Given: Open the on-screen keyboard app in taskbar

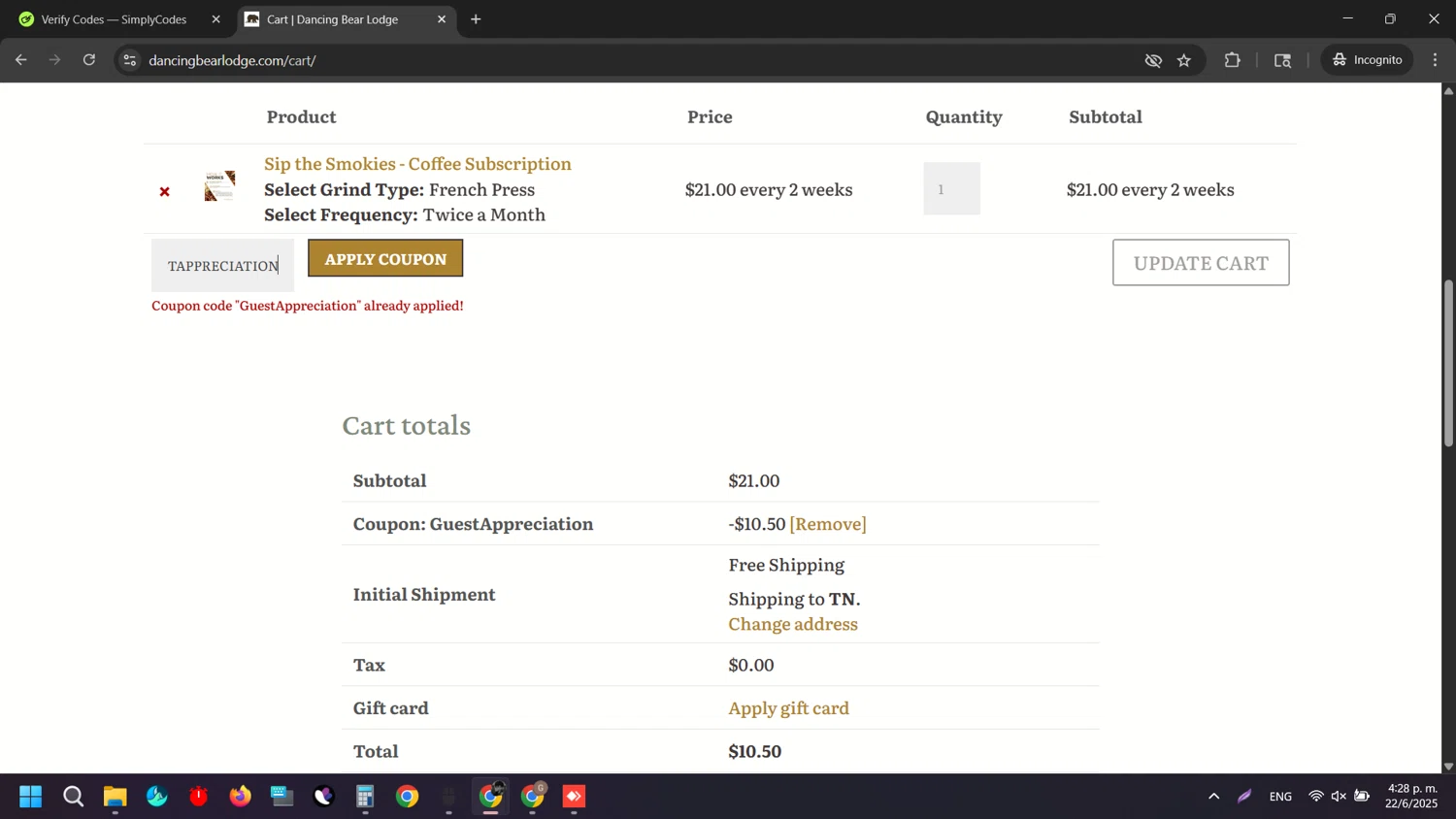Looking at the screenshot, I should [x=282, y=797].
